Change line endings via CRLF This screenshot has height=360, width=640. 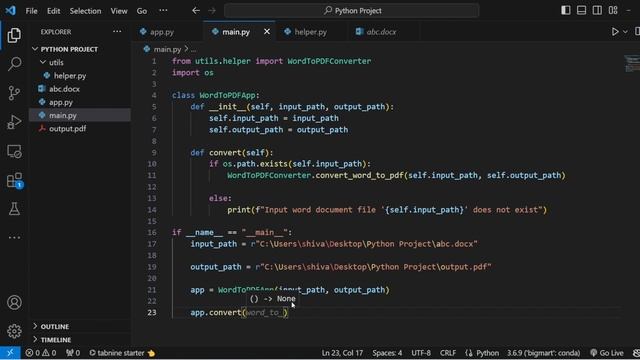pos(448,353)
